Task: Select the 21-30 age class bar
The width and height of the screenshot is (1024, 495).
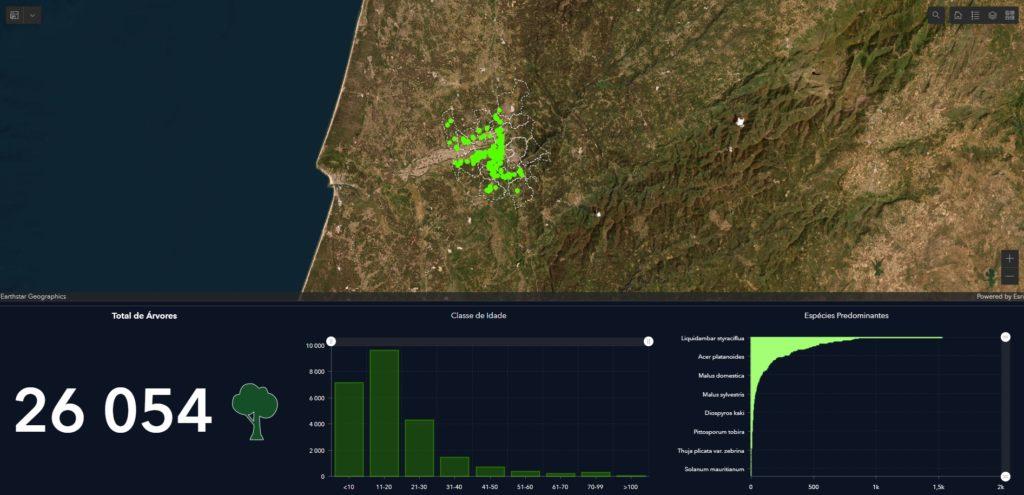Action: (419, 448)
